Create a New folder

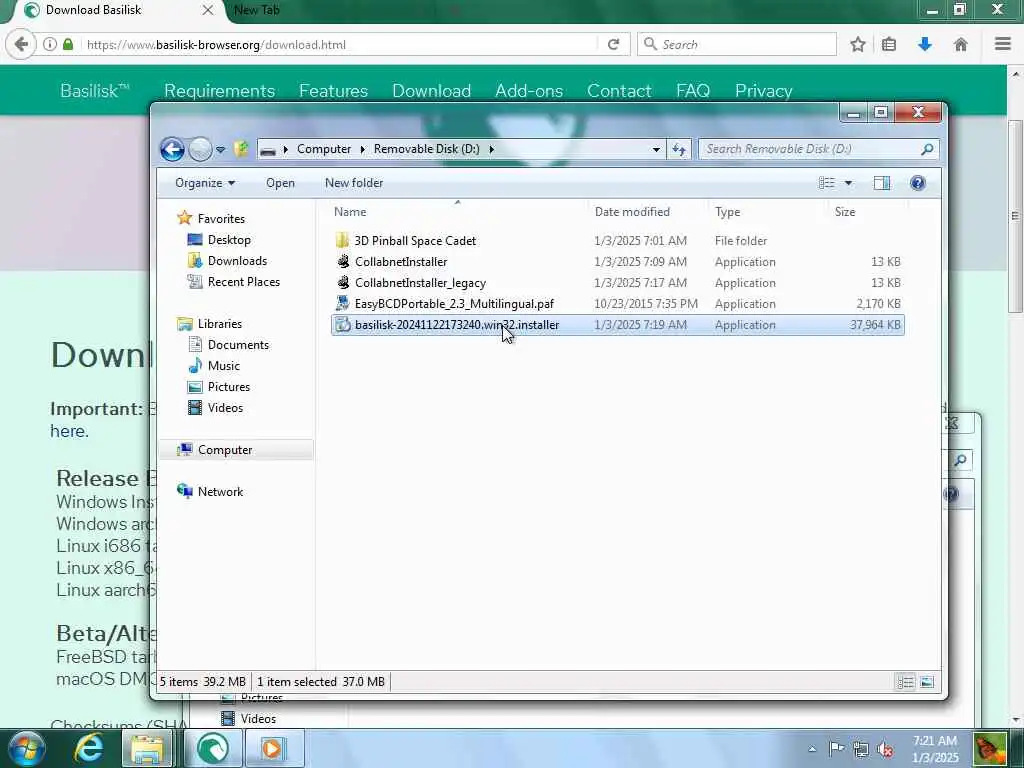click(x=354, y=183)
